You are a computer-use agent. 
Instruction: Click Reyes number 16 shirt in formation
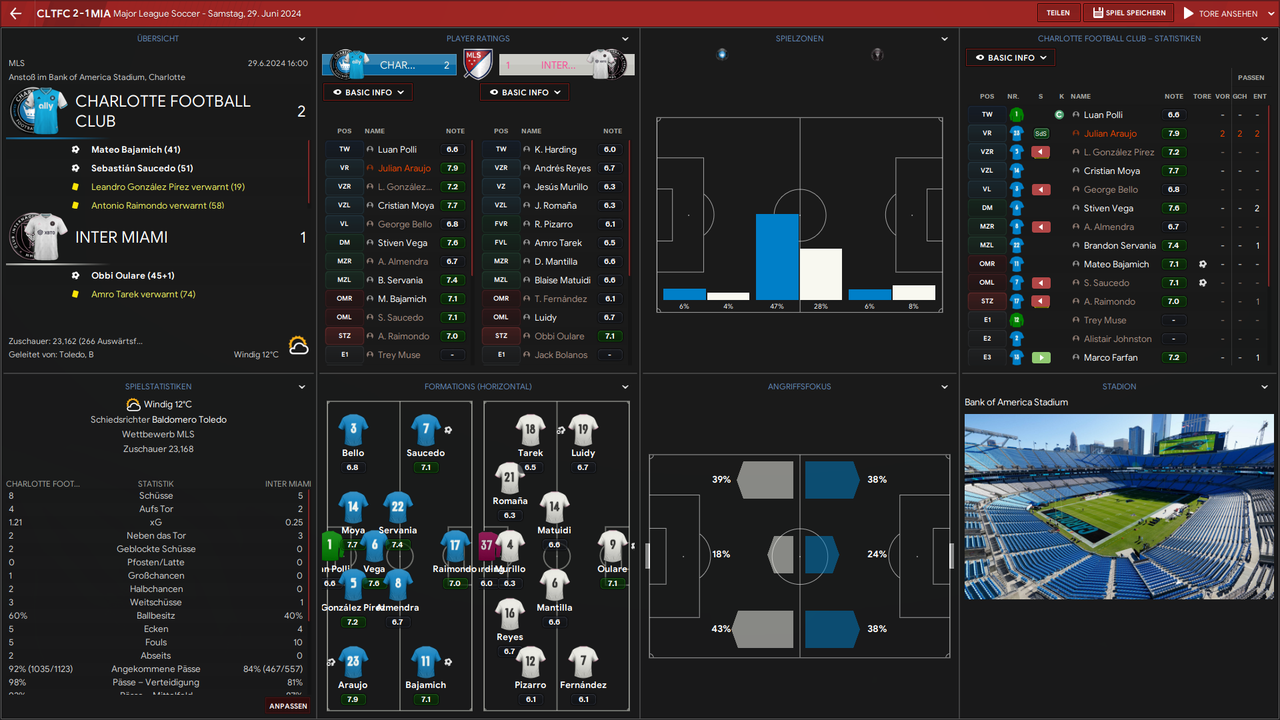pos(510,614)
